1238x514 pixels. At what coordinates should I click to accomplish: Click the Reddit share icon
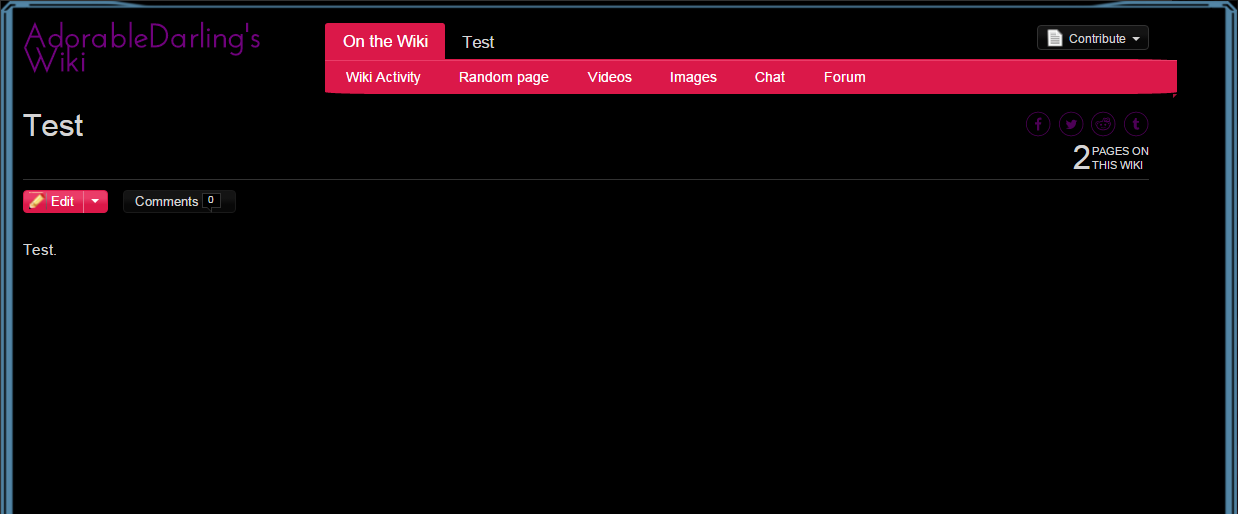coord(1103,124)
